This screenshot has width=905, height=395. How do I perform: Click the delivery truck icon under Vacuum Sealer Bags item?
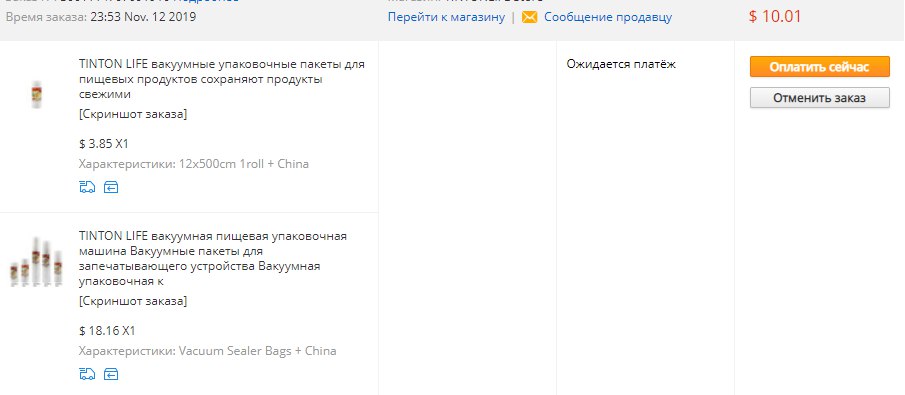pyautogui.click(x=87, y=374)
